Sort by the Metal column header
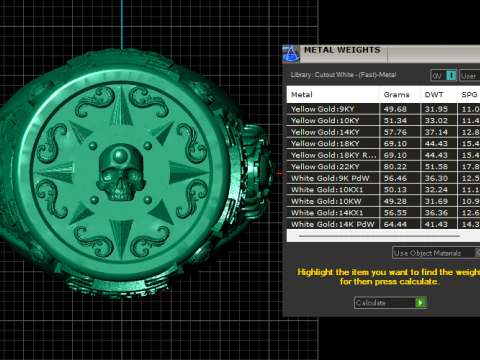 (333, 94)
